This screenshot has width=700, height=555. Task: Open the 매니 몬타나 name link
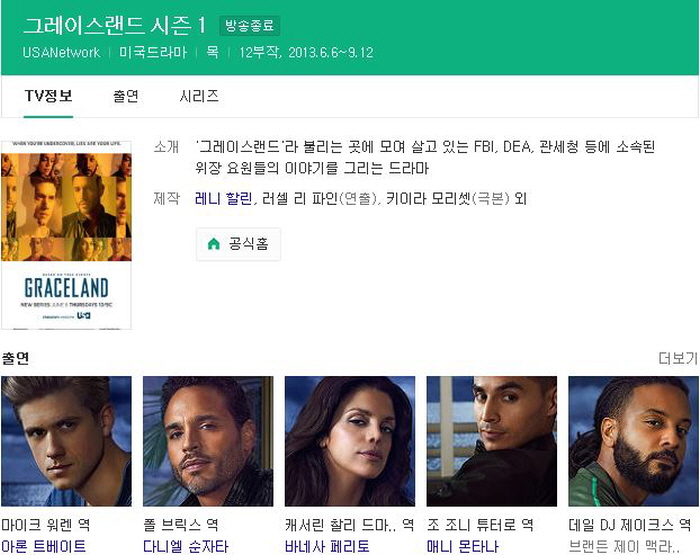[462, 546]
